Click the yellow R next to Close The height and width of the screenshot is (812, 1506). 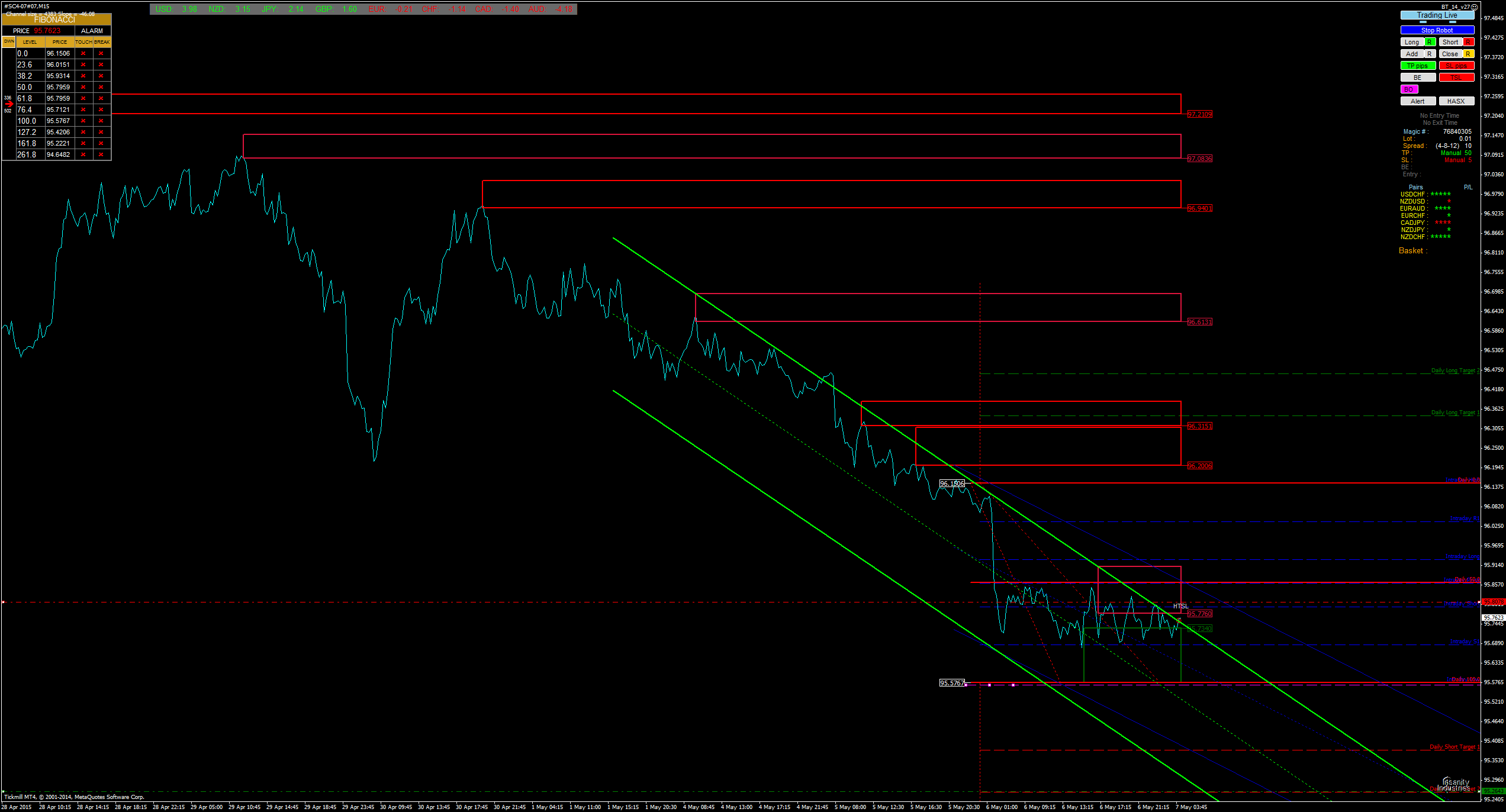(x=1469, y=54)
